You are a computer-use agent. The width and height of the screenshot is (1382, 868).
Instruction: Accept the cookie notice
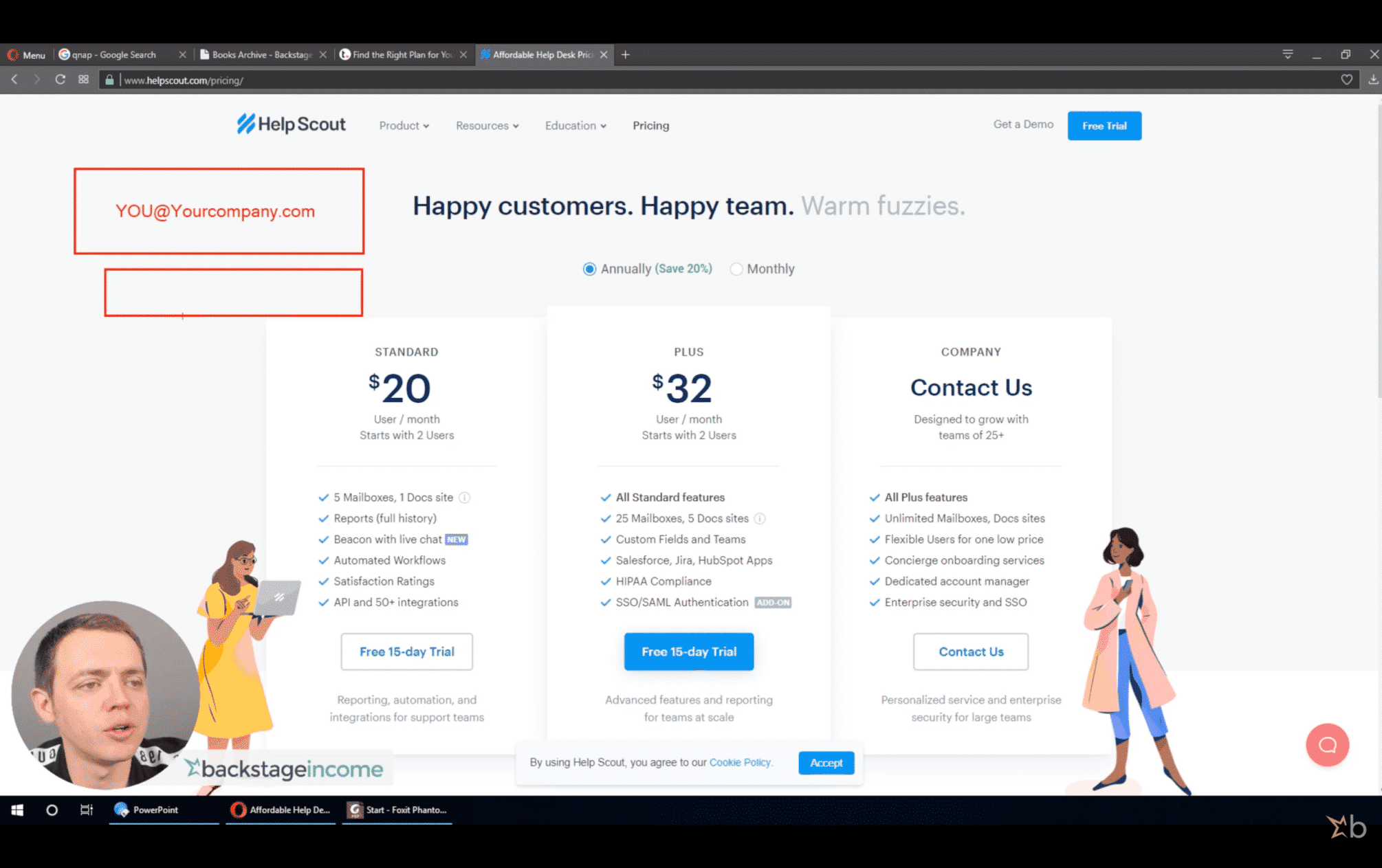tap(826, 763)
